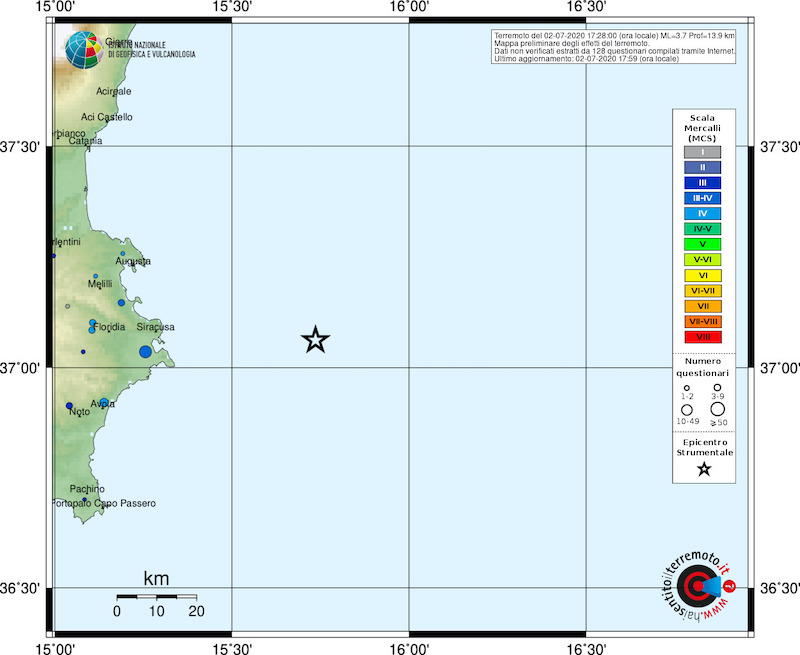Click the INGV globe logo

pyautogui.click(x=83, y=48)
